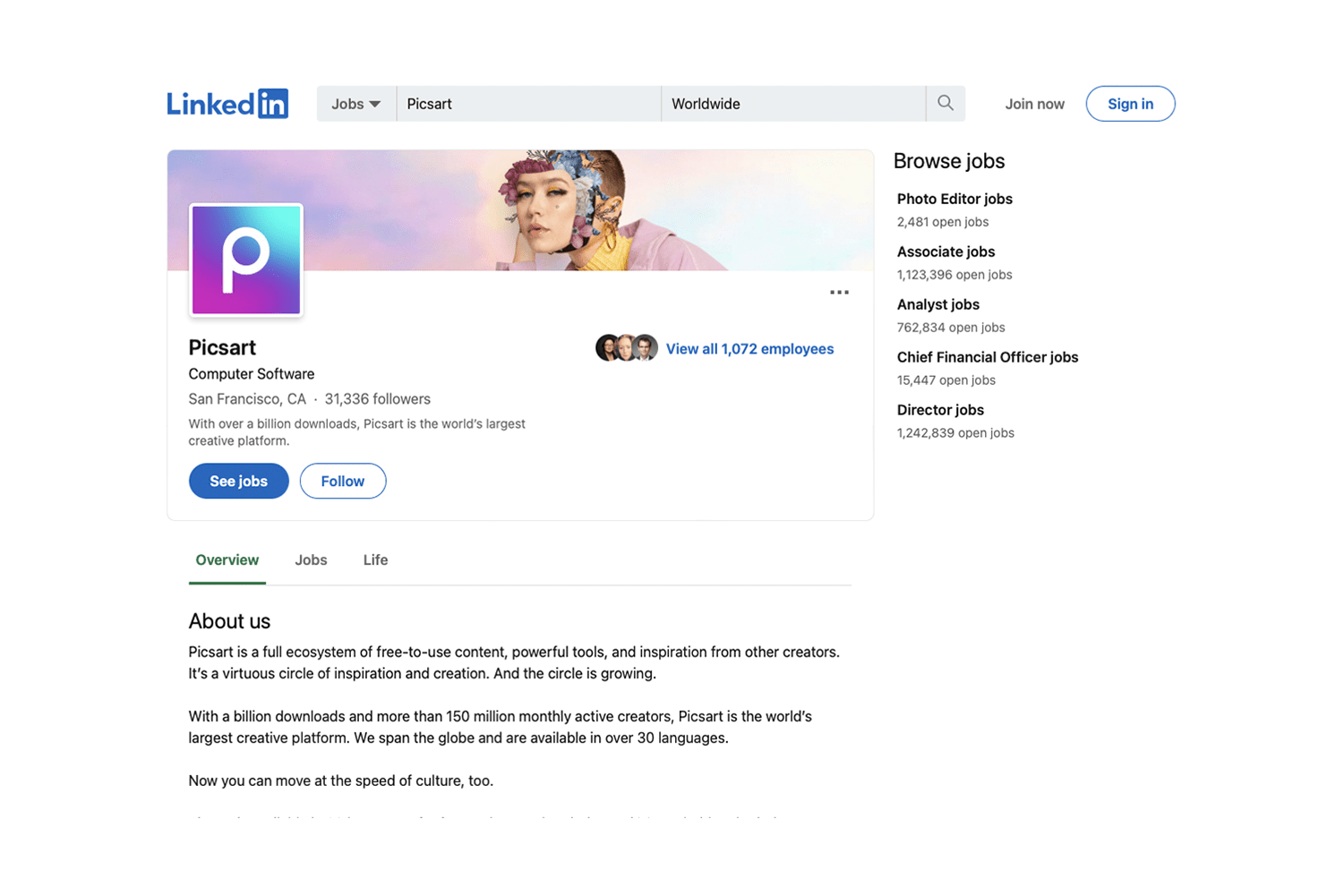Click the See jobs button

pos(238,481)
